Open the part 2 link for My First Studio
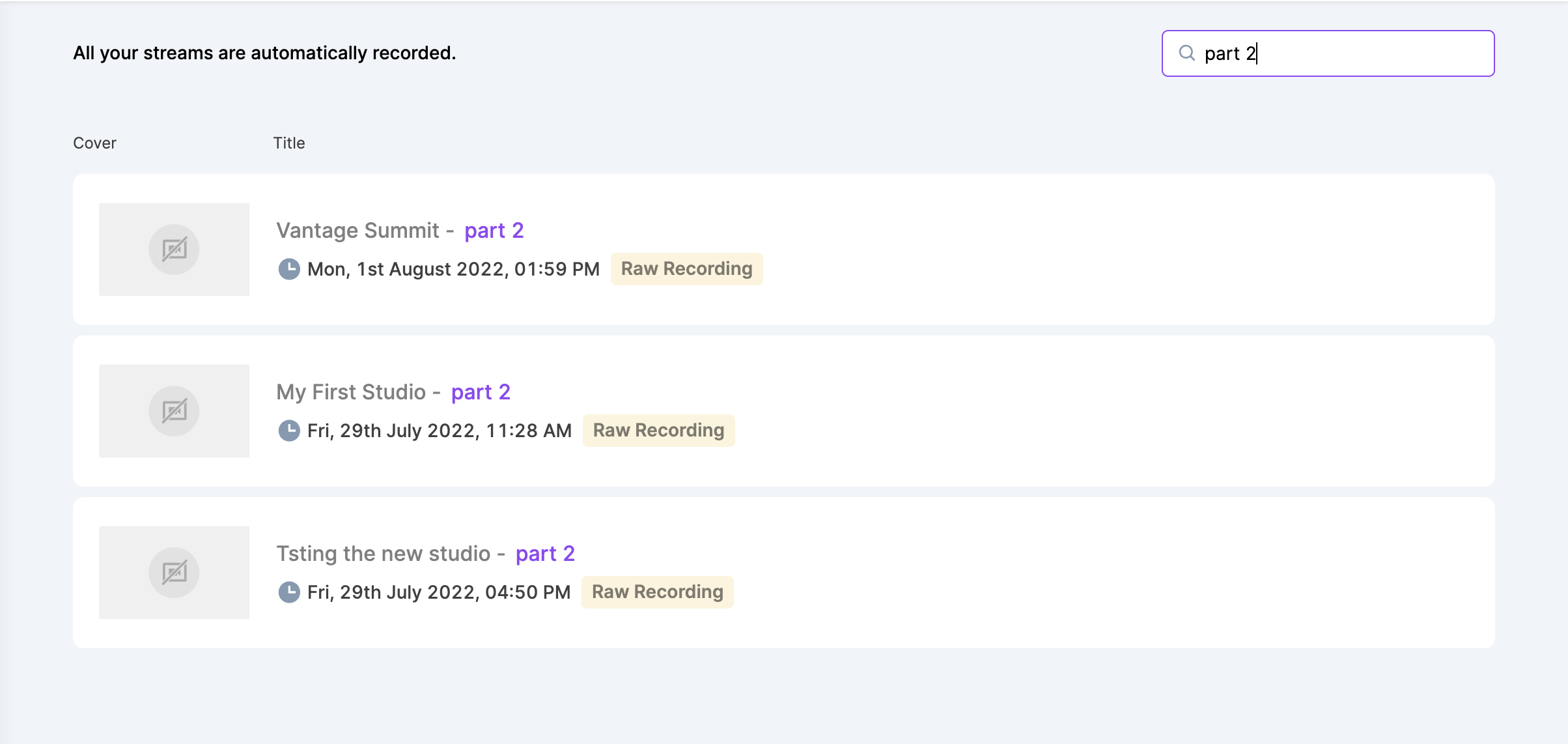The width and height of the screenshot is (1568, 744). (x=481, y=392)
